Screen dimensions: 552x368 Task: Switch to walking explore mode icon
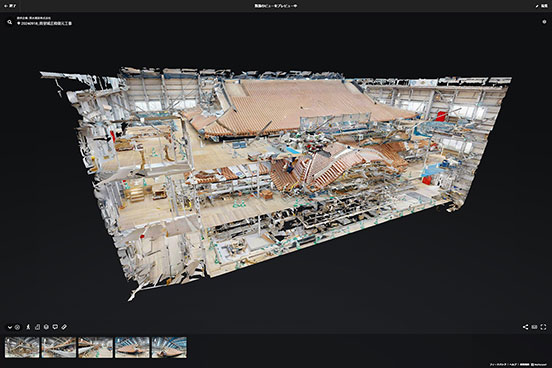[x=28, y=327]
